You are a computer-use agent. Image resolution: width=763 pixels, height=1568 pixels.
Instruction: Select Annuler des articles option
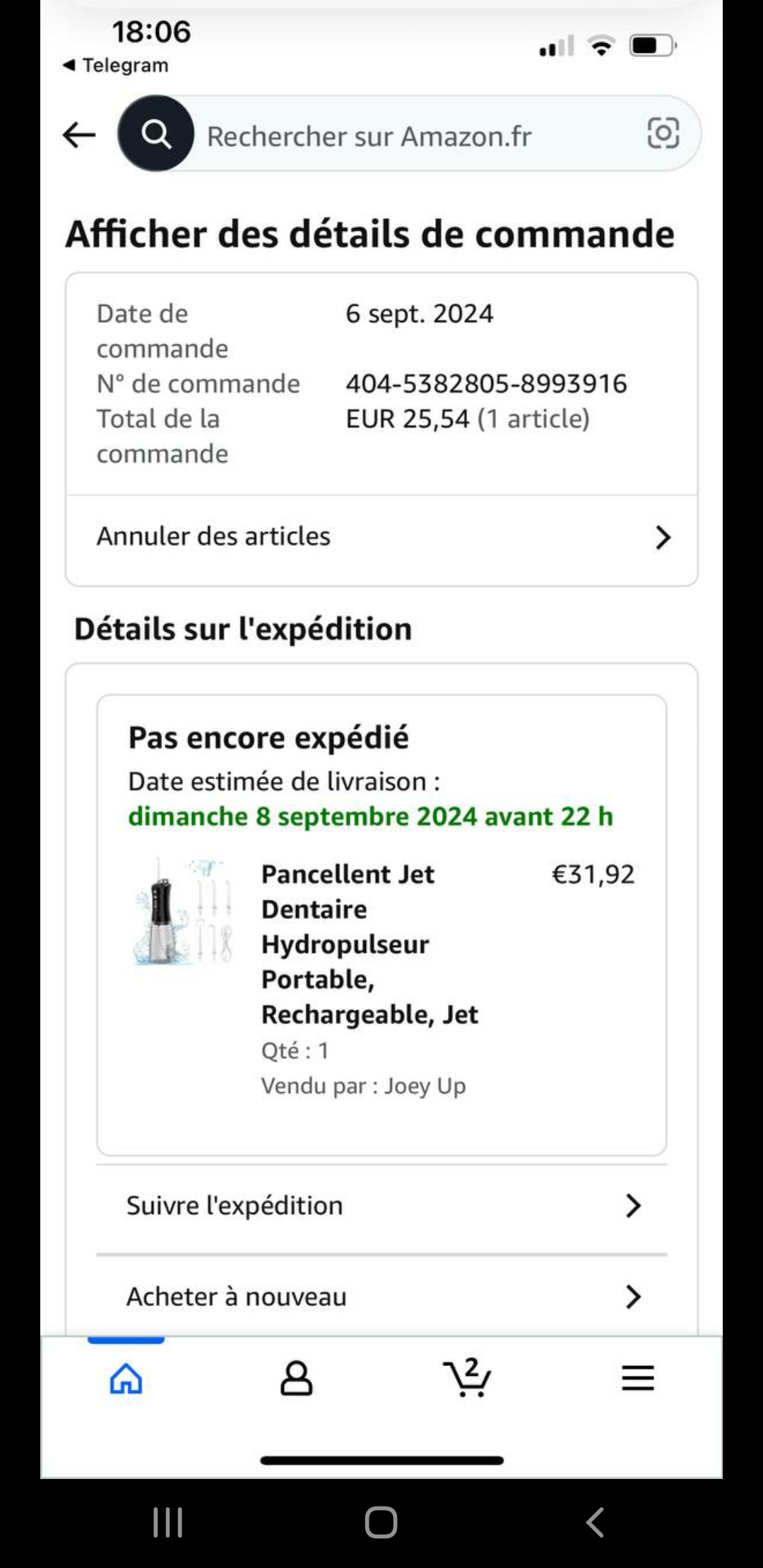click(x=213, y=537)
